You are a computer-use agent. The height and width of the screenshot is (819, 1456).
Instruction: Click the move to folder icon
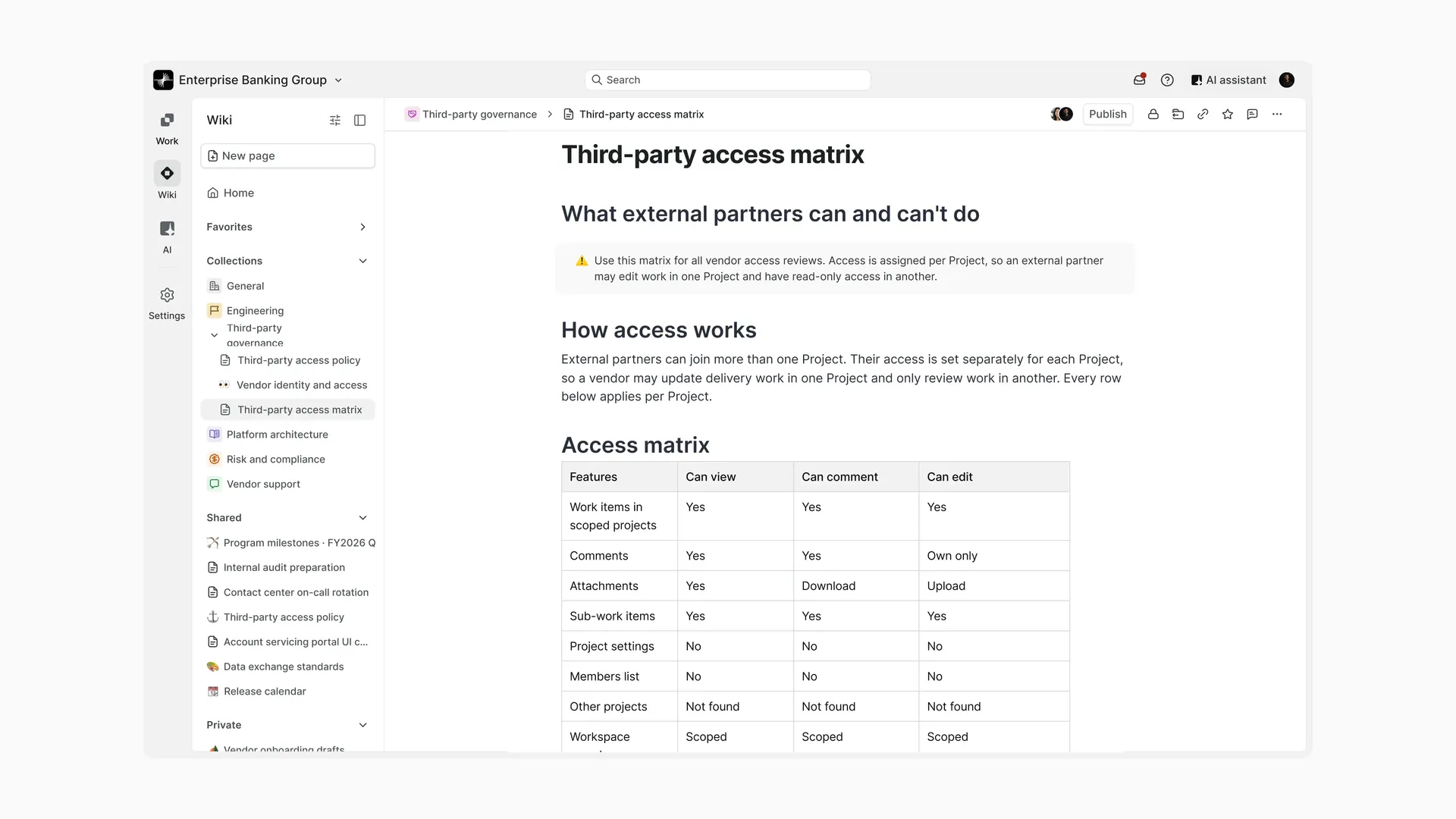tap(1178, 115)
